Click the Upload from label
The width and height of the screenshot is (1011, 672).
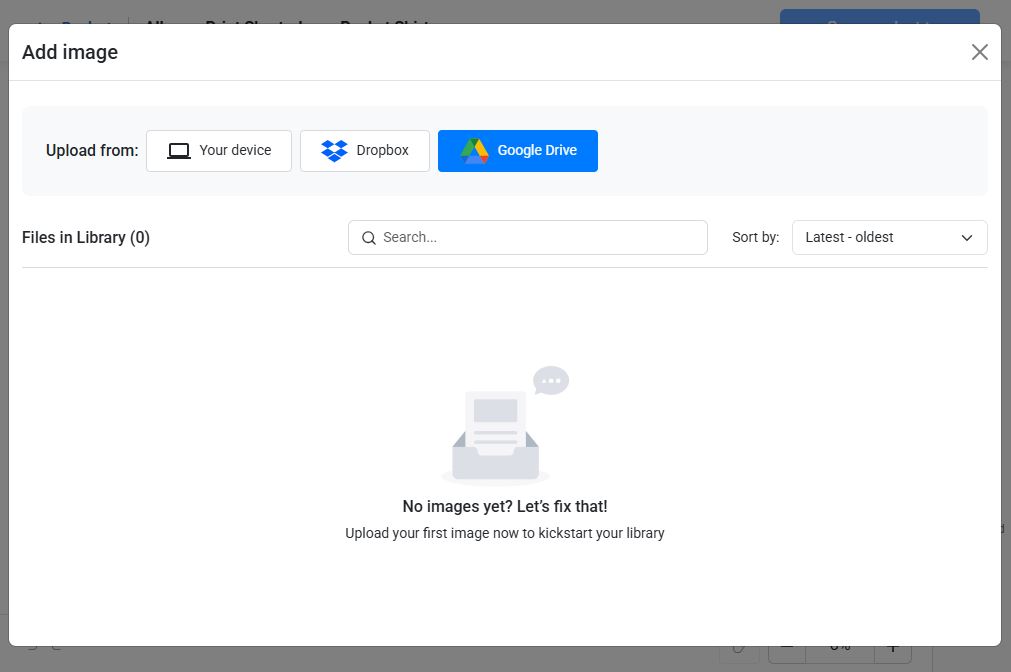tap(92, 151)
